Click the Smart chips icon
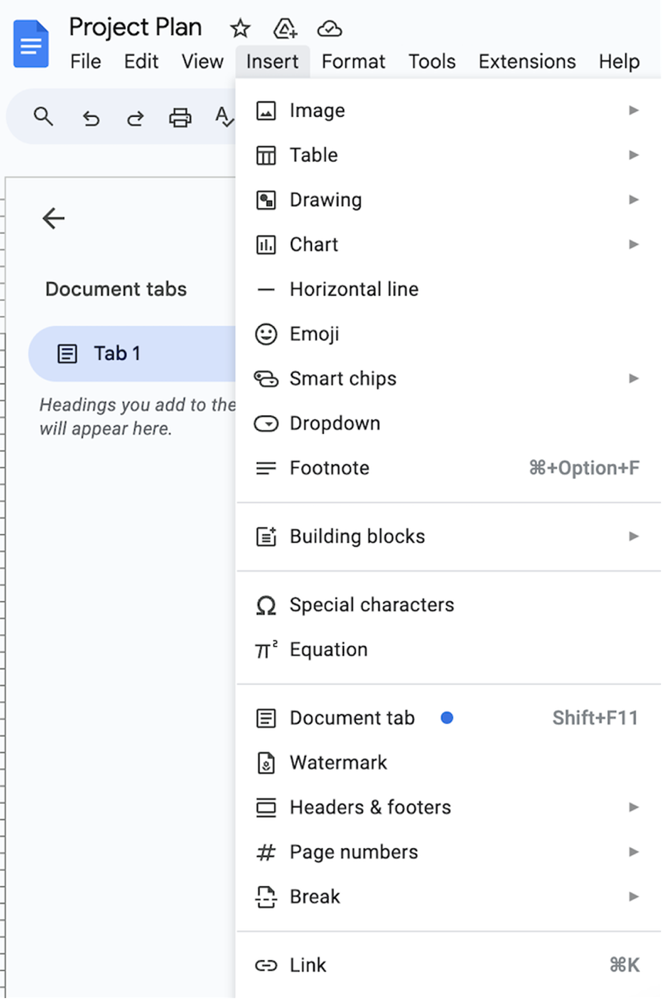This screenshot has height=999, width=662. 266,378
